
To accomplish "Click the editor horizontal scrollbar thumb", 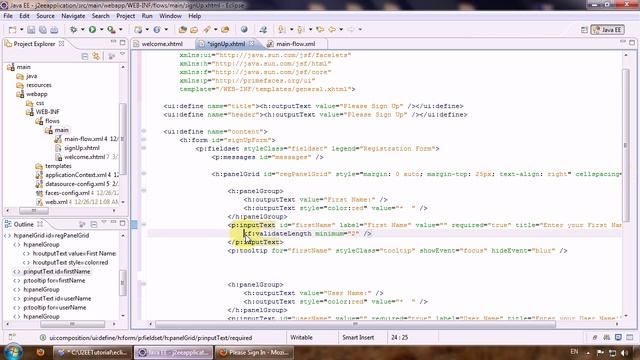I will (x=355, y=324).
